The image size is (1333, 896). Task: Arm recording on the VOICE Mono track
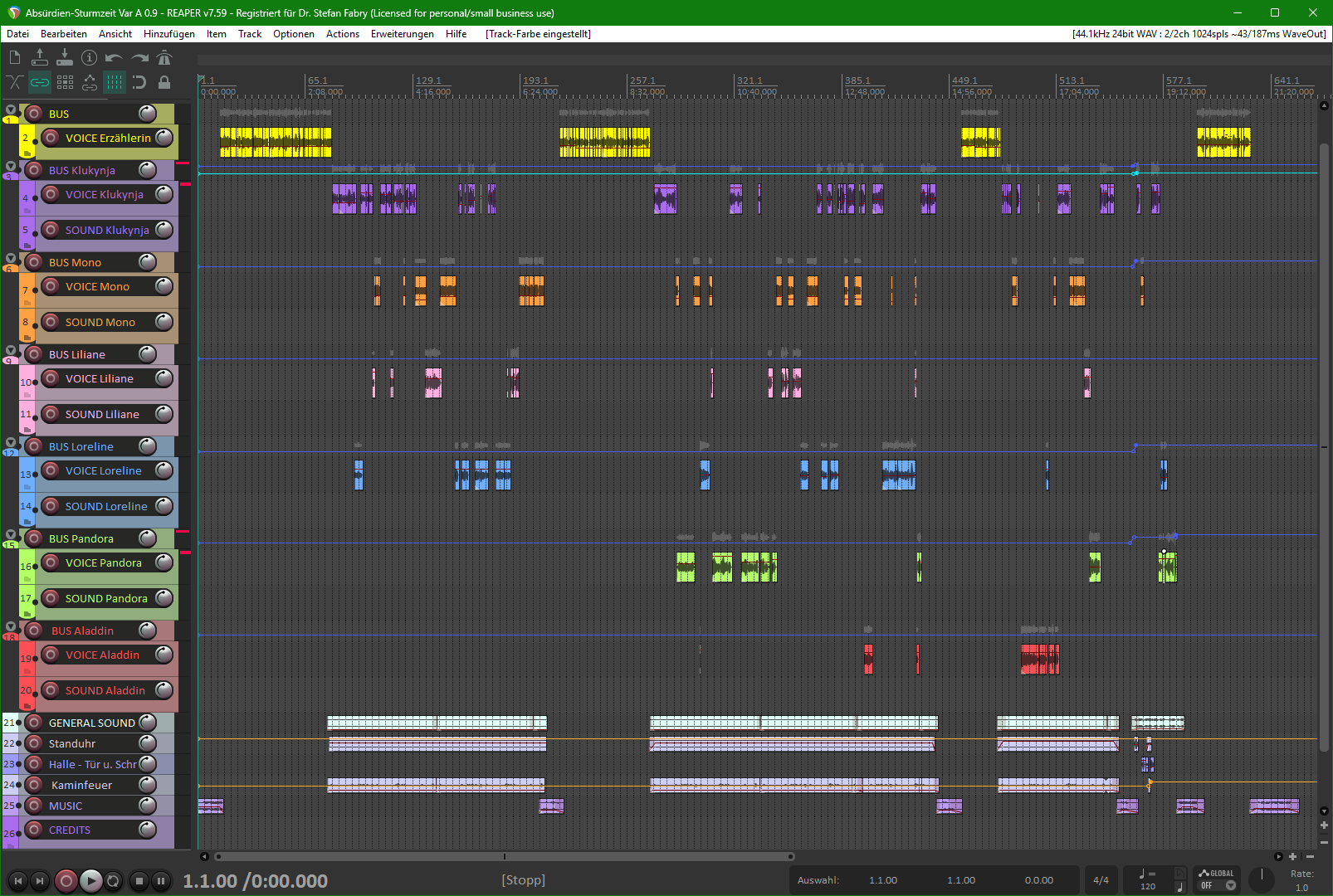(51, 286)
